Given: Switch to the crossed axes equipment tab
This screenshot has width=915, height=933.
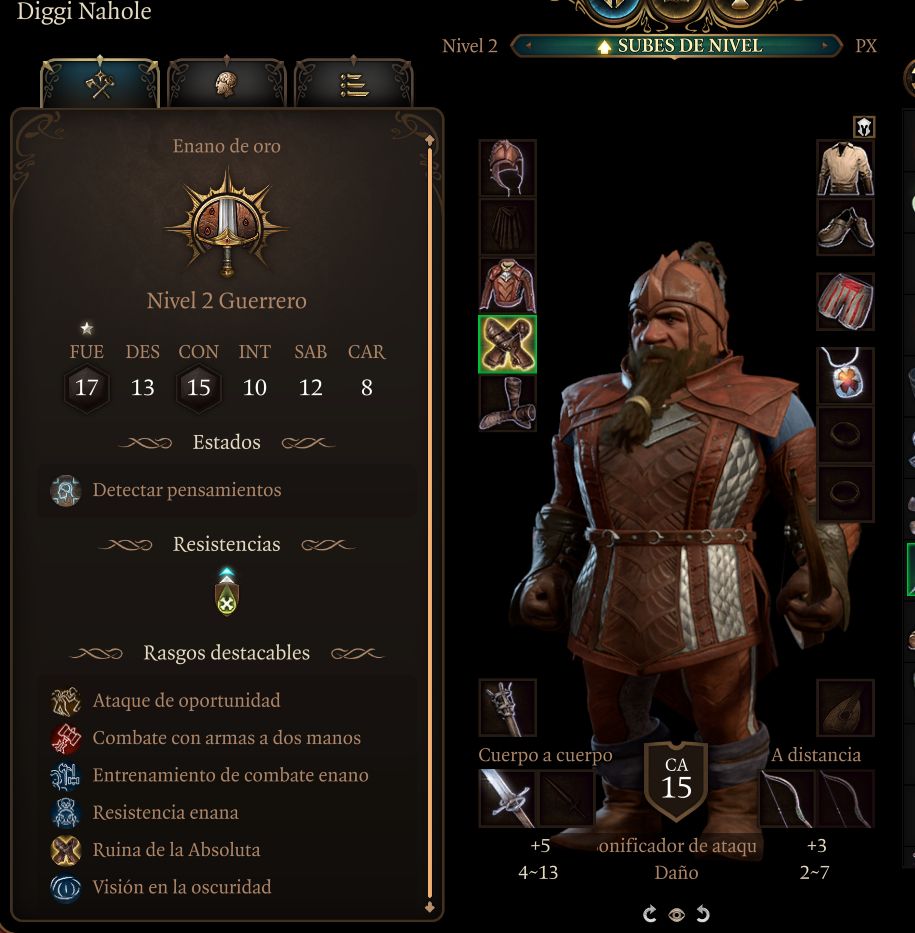Looking at the screenshot, I should 100,84.
